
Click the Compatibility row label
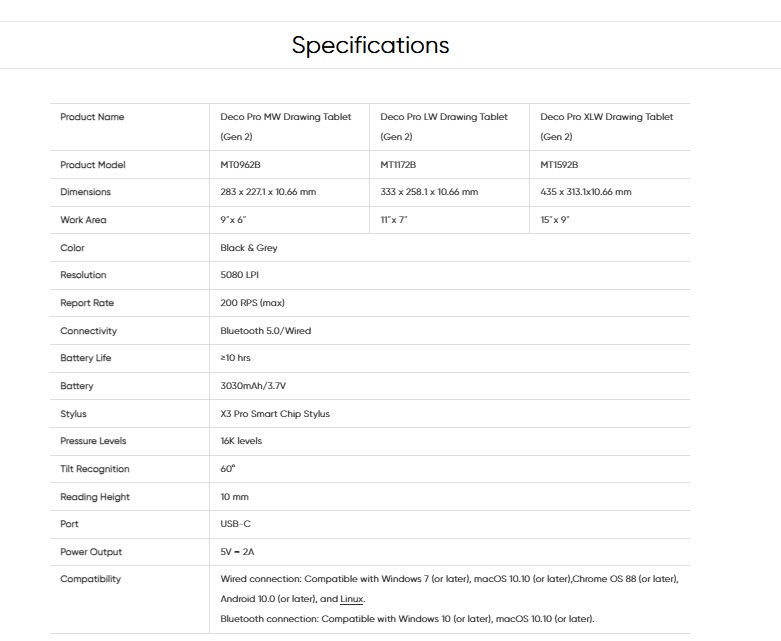(90, 579)
